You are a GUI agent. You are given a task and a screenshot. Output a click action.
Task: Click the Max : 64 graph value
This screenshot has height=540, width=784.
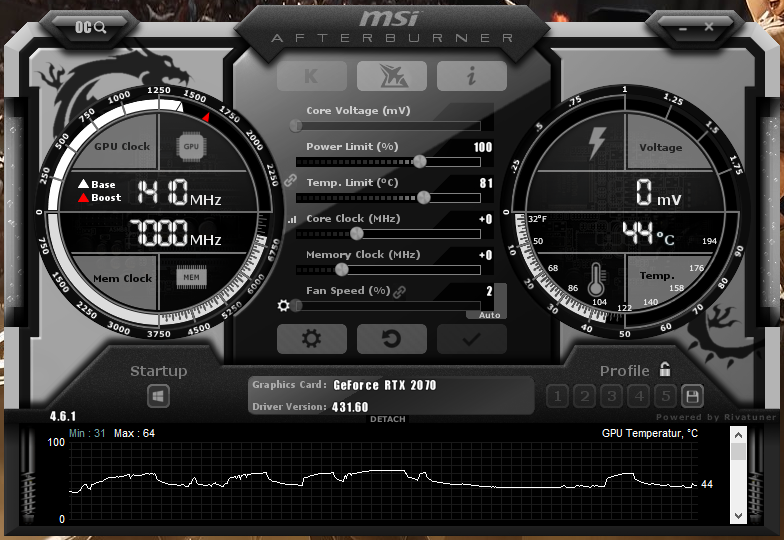[134, 433]
